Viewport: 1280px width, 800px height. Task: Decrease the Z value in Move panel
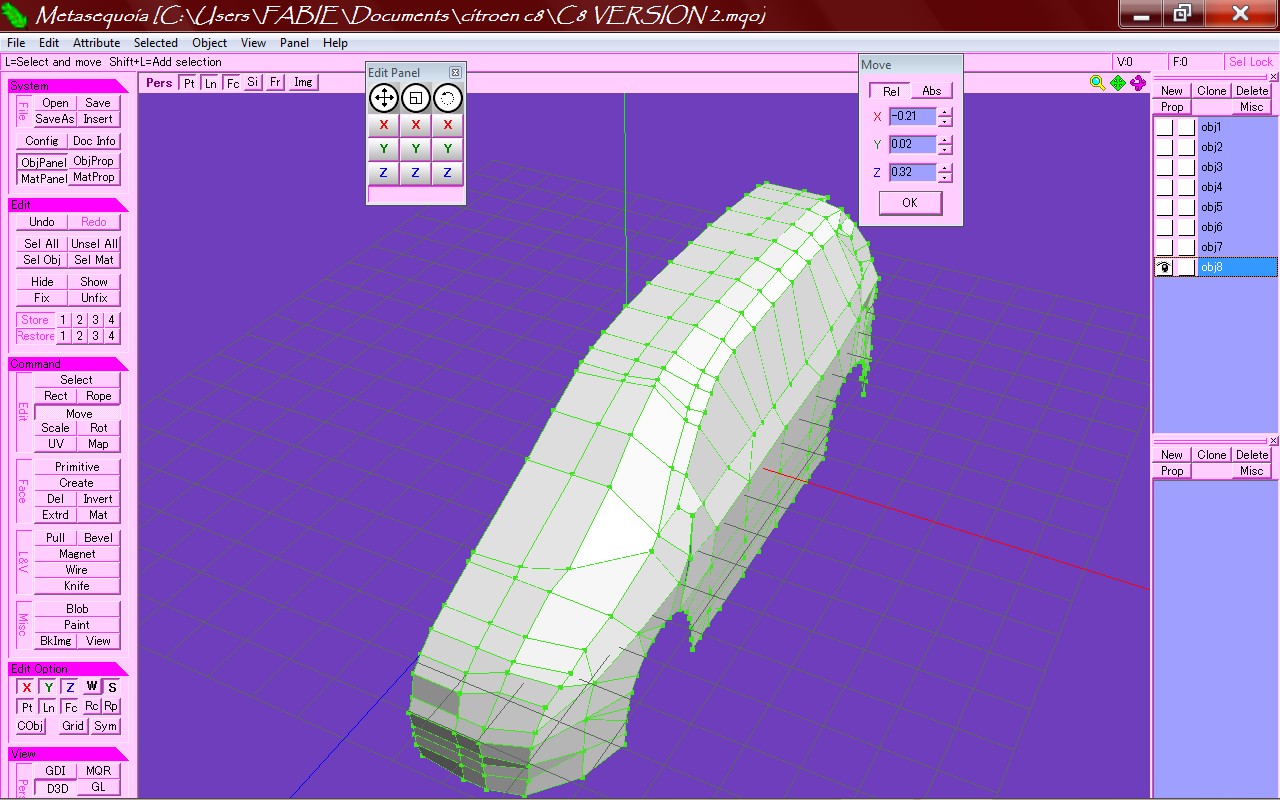945,178
